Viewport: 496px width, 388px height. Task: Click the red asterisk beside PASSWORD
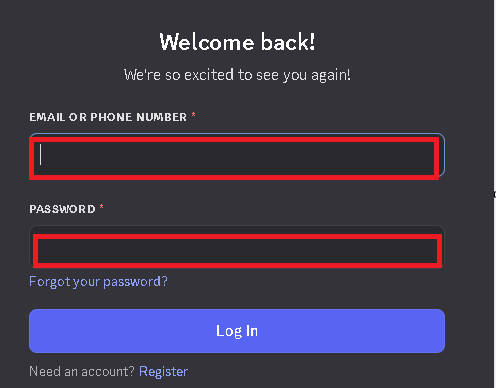tap(102, 207)
